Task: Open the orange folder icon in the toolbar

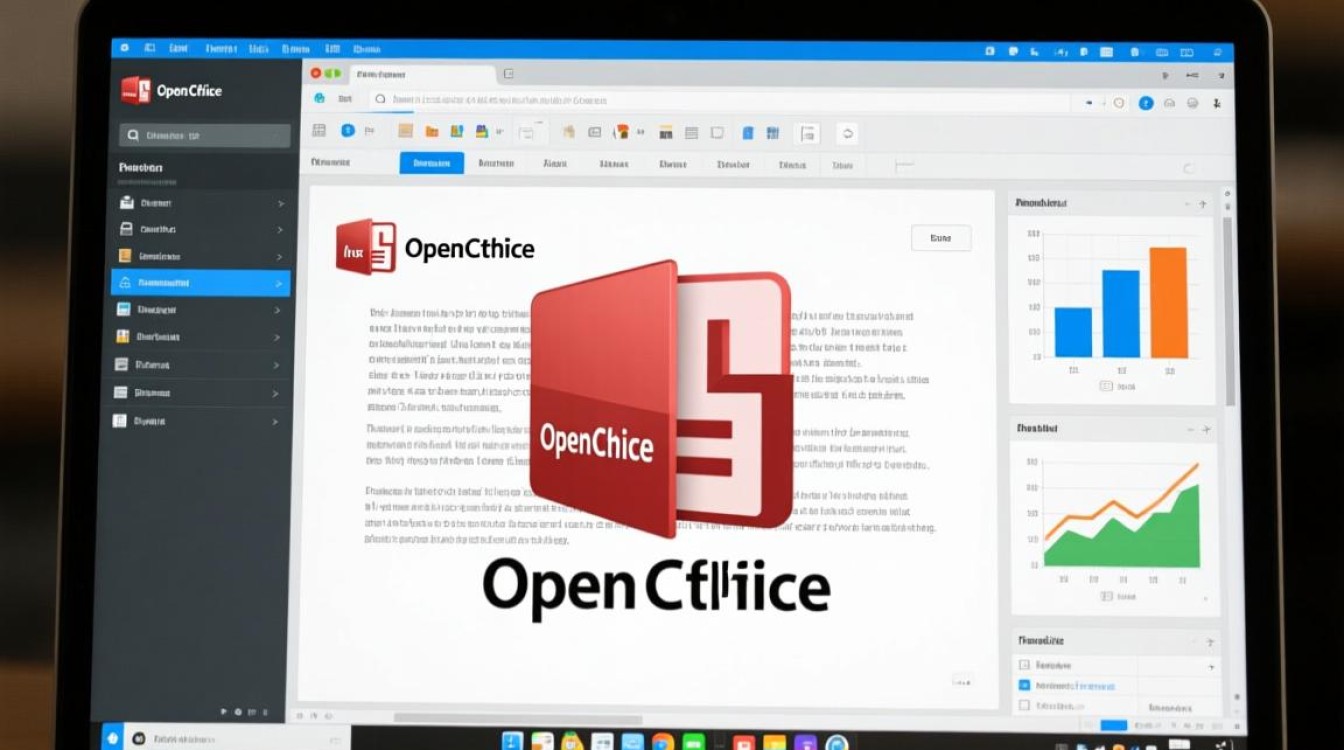Action: [431, 131]
